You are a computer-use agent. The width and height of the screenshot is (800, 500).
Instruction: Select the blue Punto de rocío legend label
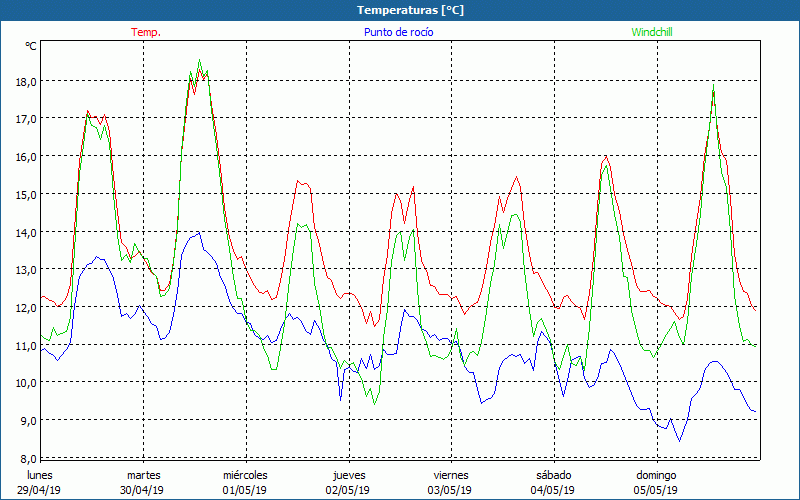(398, 32)
